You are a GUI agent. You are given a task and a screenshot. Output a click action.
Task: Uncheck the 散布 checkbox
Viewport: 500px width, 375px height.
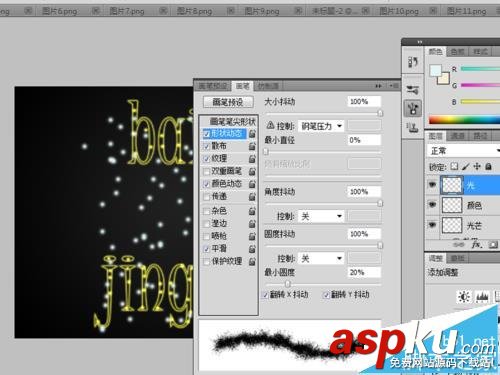[206, 146]
